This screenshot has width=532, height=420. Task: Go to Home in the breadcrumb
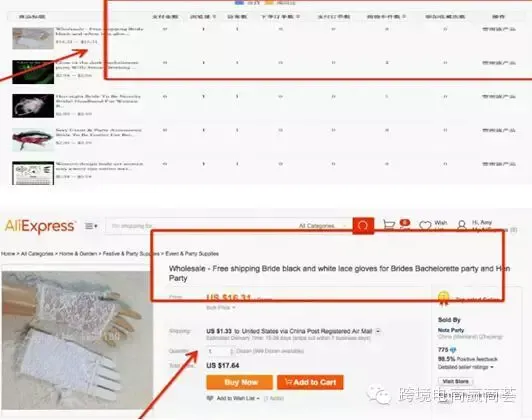8,254
